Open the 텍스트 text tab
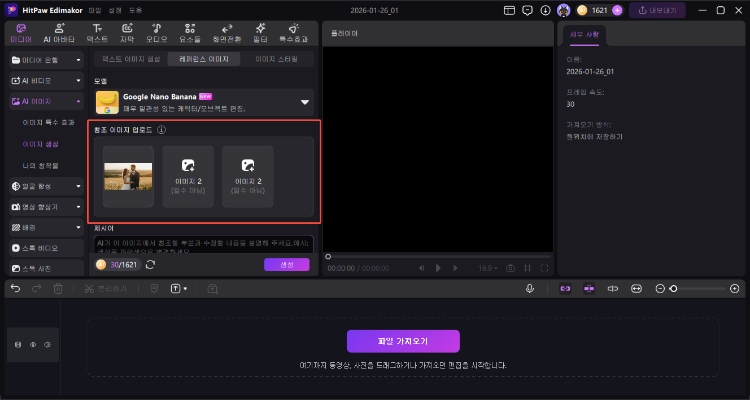750x400 pixels. pos(97,33)
